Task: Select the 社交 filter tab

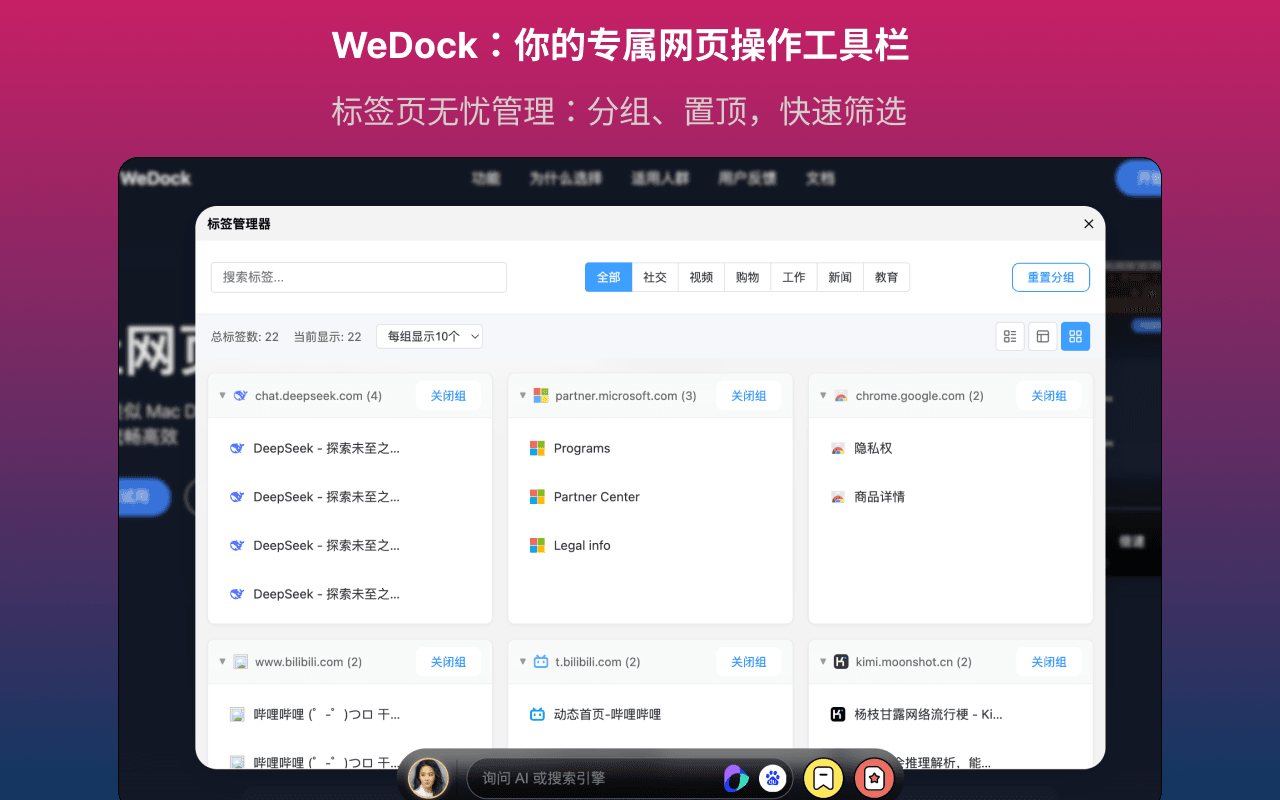Action: [x=655, y=277]
